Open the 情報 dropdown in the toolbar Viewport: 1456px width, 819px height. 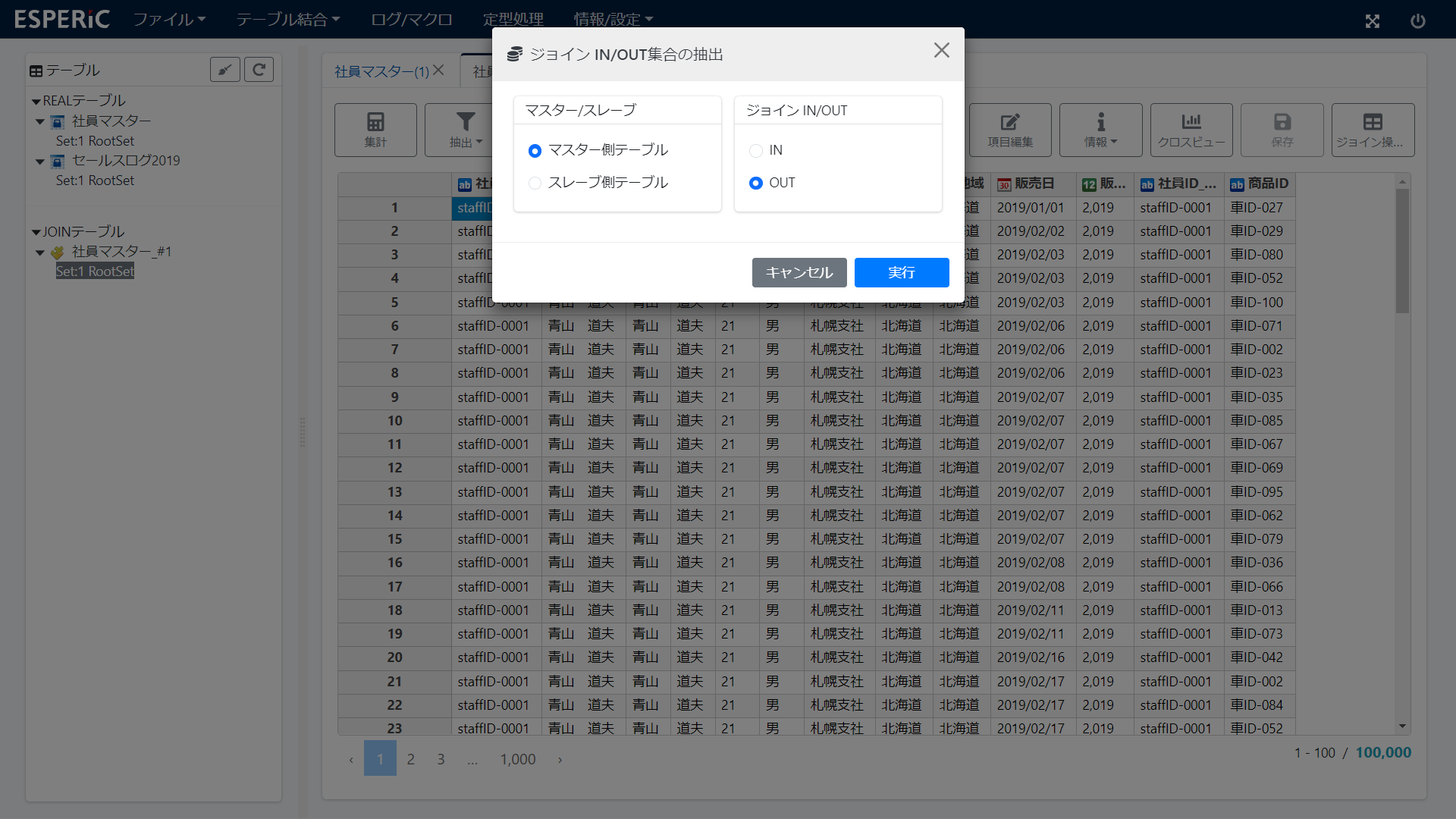(1100, 130)
